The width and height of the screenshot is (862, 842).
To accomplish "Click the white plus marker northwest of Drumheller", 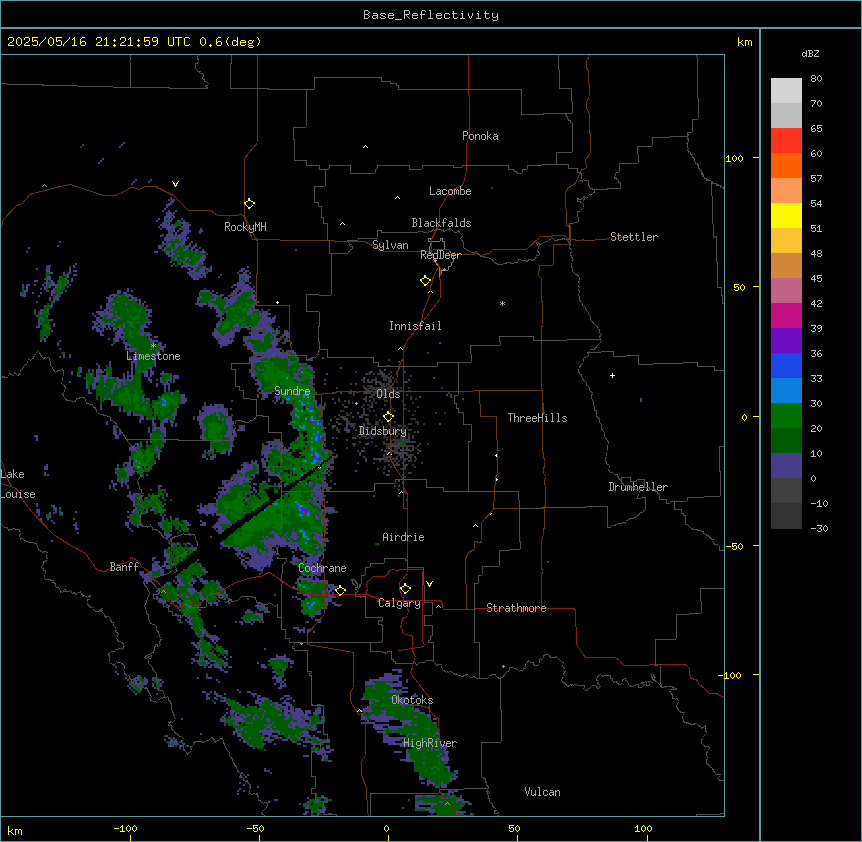I will 612,375.
